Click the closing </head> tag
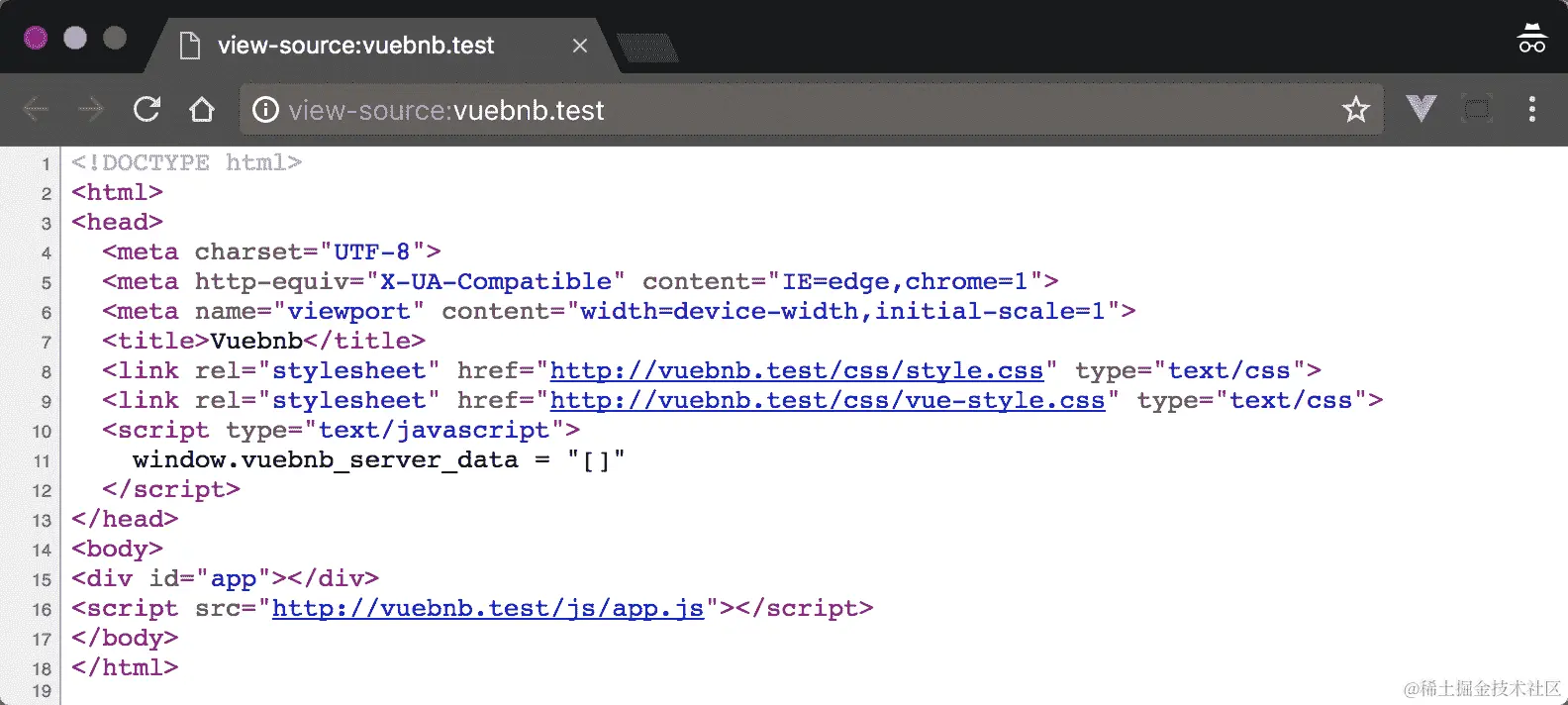Screen dimensions: 1568x705 pos(125,519)
